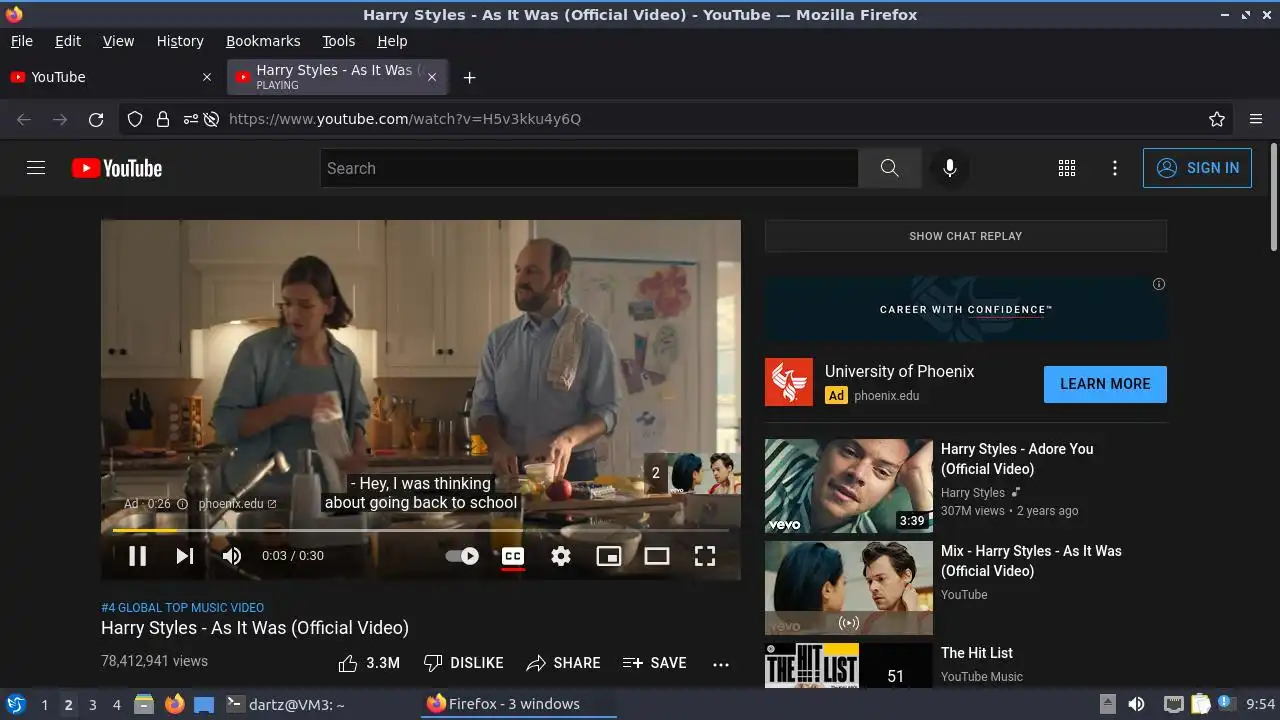1280x720 pixels.
Task: Click #4 Global Top Music Video link
Action: pyautogui.click(x=182, y=607)
